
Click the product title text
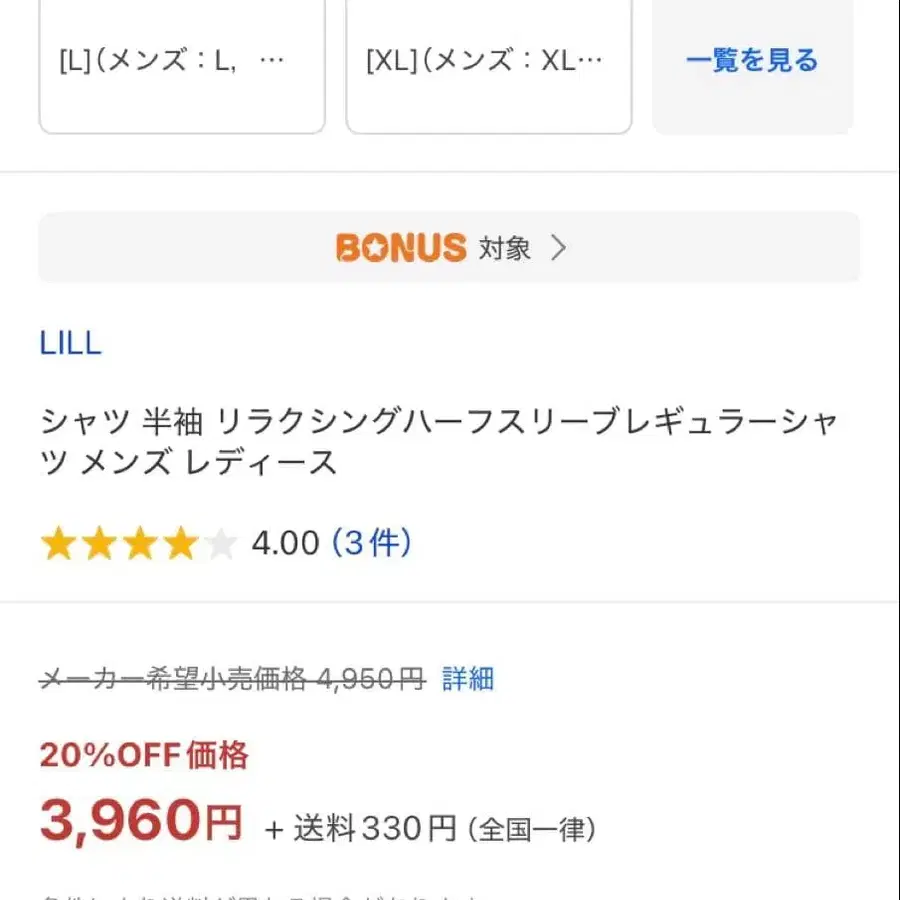pyautogui.click(x=439, y=441)
